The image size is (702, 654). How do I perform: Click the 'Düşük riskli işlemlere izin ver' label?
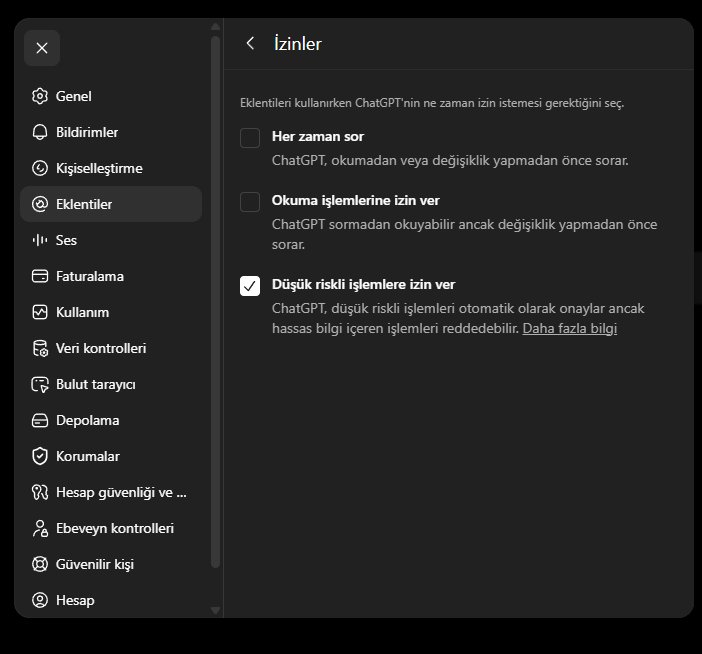363,285
